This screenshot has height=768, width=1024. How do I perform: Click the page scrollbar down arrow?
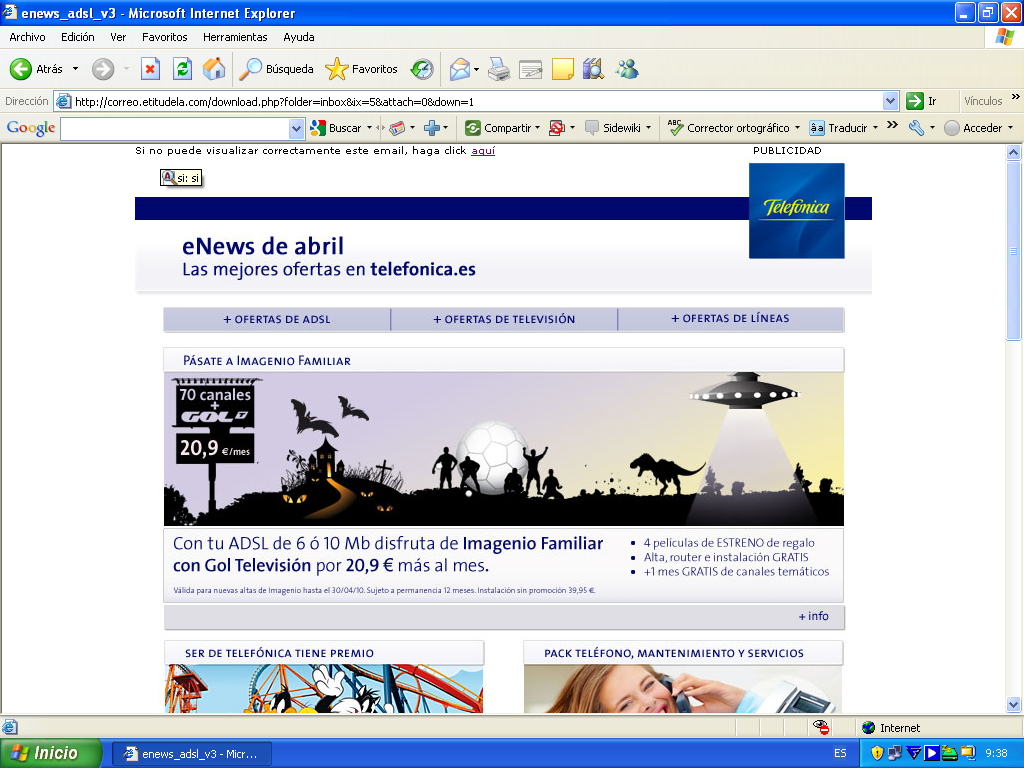(x=1014, y=704)
